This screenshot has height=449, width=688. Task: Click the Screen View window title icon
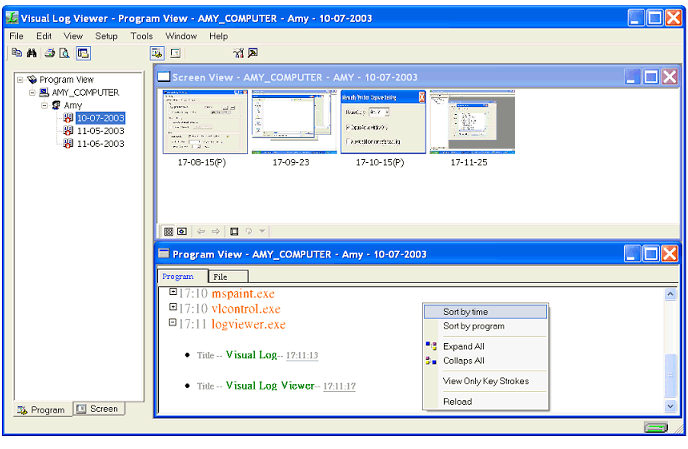coord(164,77)
